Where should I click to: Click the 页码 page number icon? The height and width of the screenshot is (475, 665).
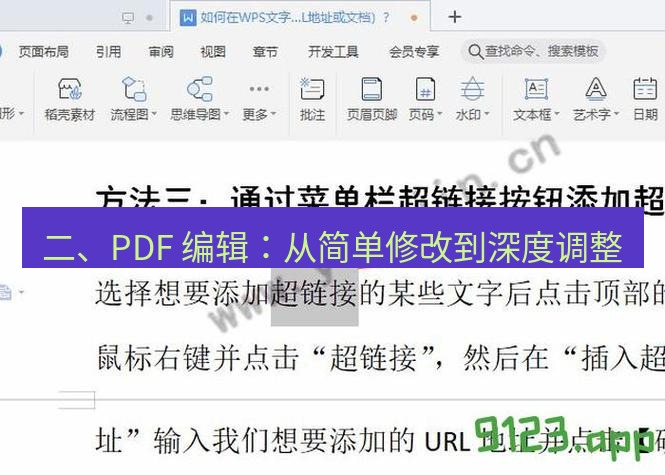pyautogui.click(x=425, y=89)
